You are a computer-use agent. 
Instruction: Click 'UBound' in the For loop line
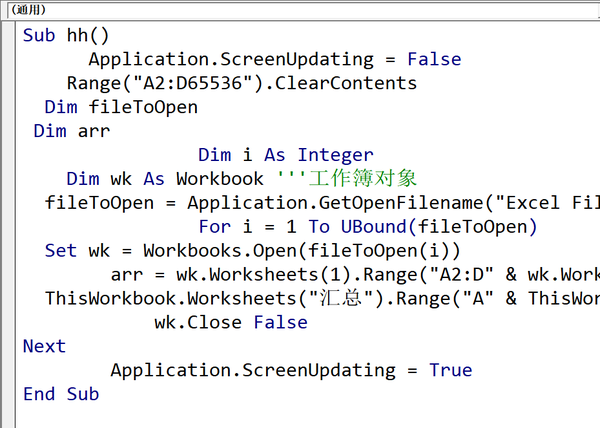(373, 226)
